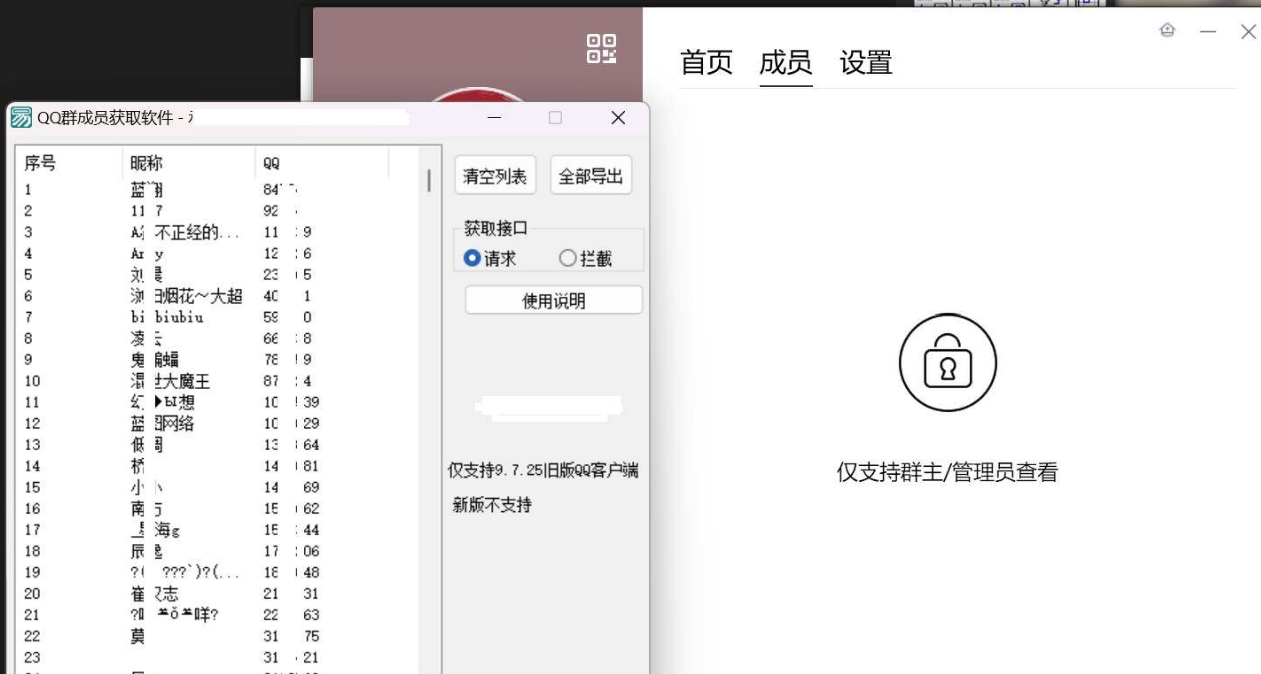1261x674 pixels.
Task: Switch to the 成员 tab
Action: pos(785,63)
